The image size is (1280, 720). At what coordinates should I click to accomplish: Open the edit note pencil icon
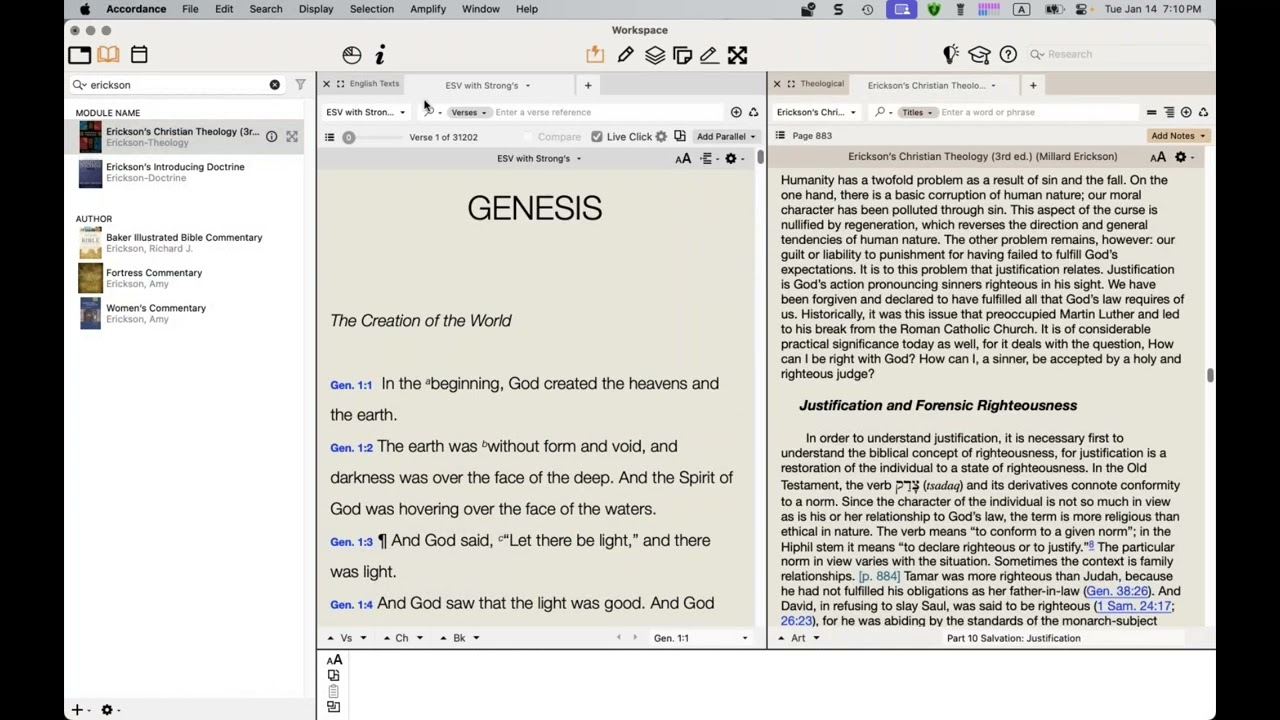(x=709, y=55)
